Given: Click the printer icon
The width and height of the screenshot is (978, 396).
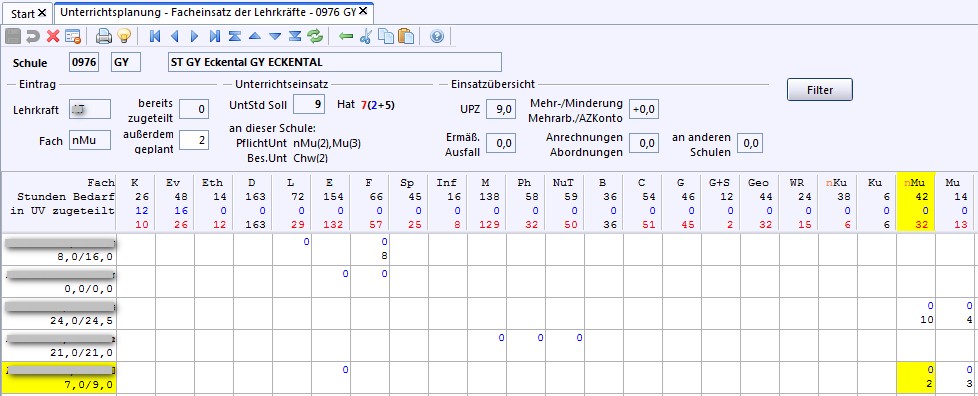Looking at the screenshot, I should 104,36.
